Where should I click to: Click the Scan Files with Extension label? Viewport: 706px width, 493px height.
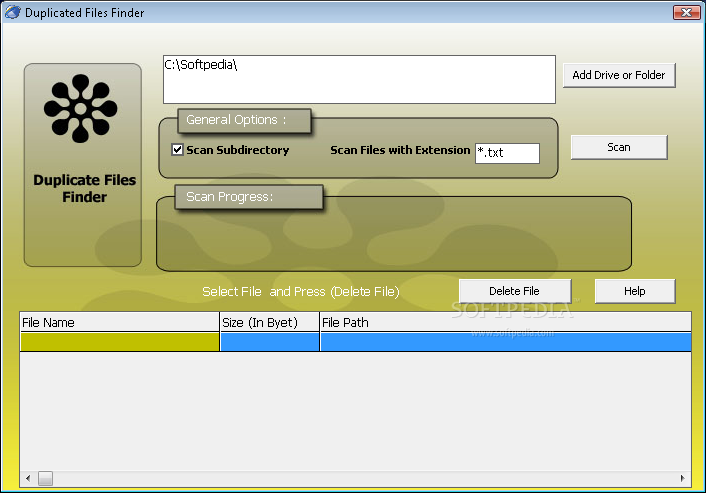coord(400,150)
